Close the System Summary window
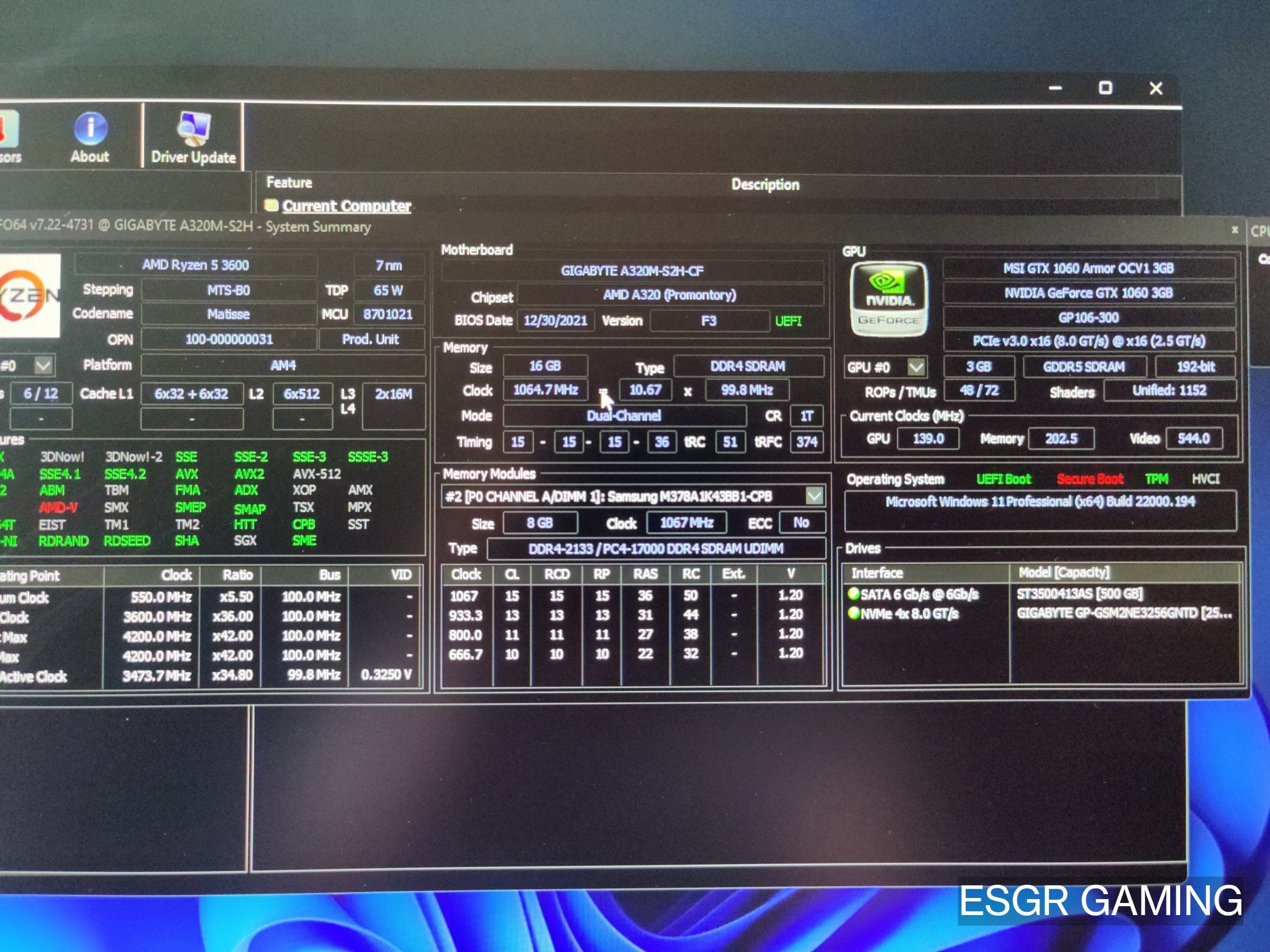This screenshot has height=952, width=1270. (1234, 230)
